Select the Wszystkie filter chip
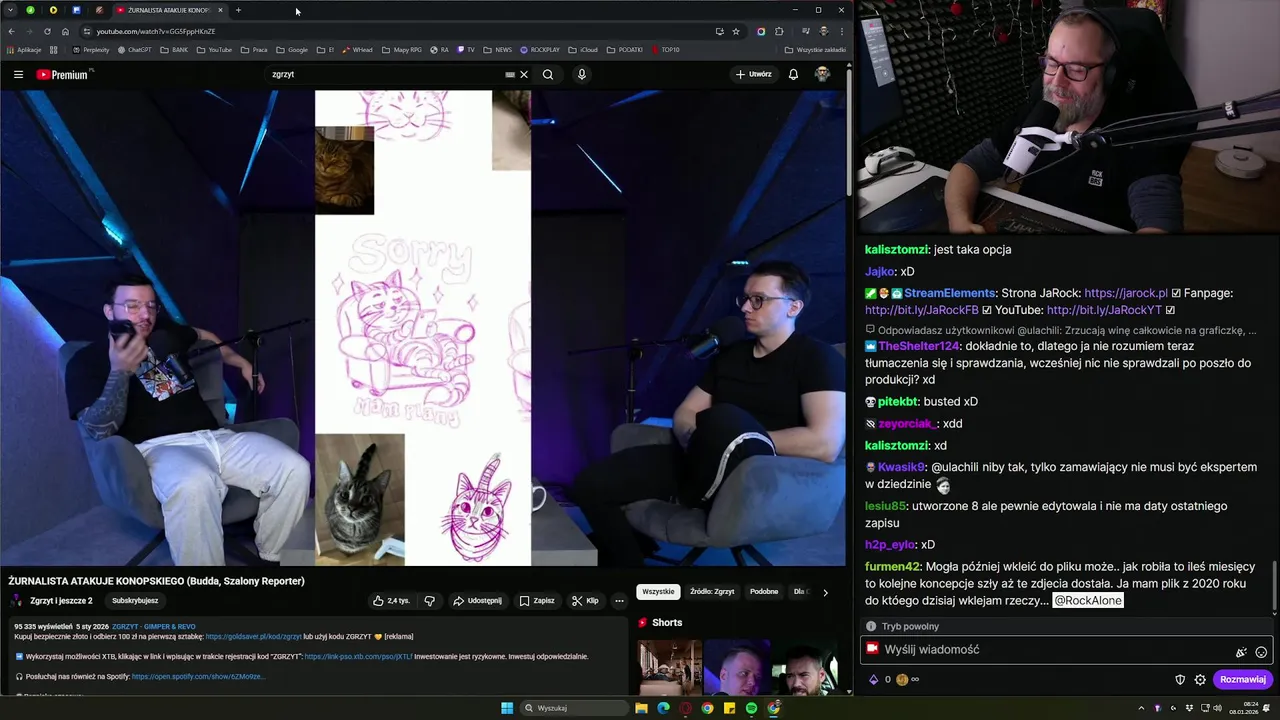Image resolution: width=1280 pixels, height=720 pixels. pyautogui.click(x=658, y=592)
